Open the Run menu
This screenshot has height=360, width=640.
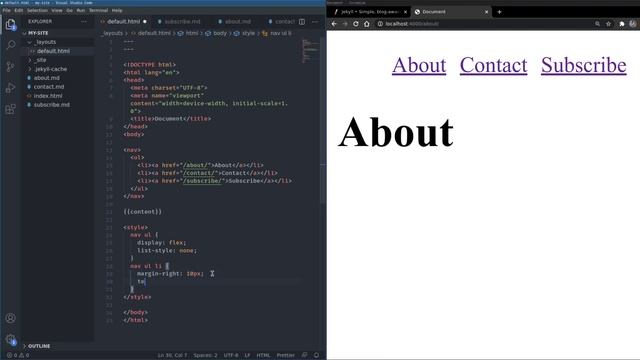click(81, 10)
